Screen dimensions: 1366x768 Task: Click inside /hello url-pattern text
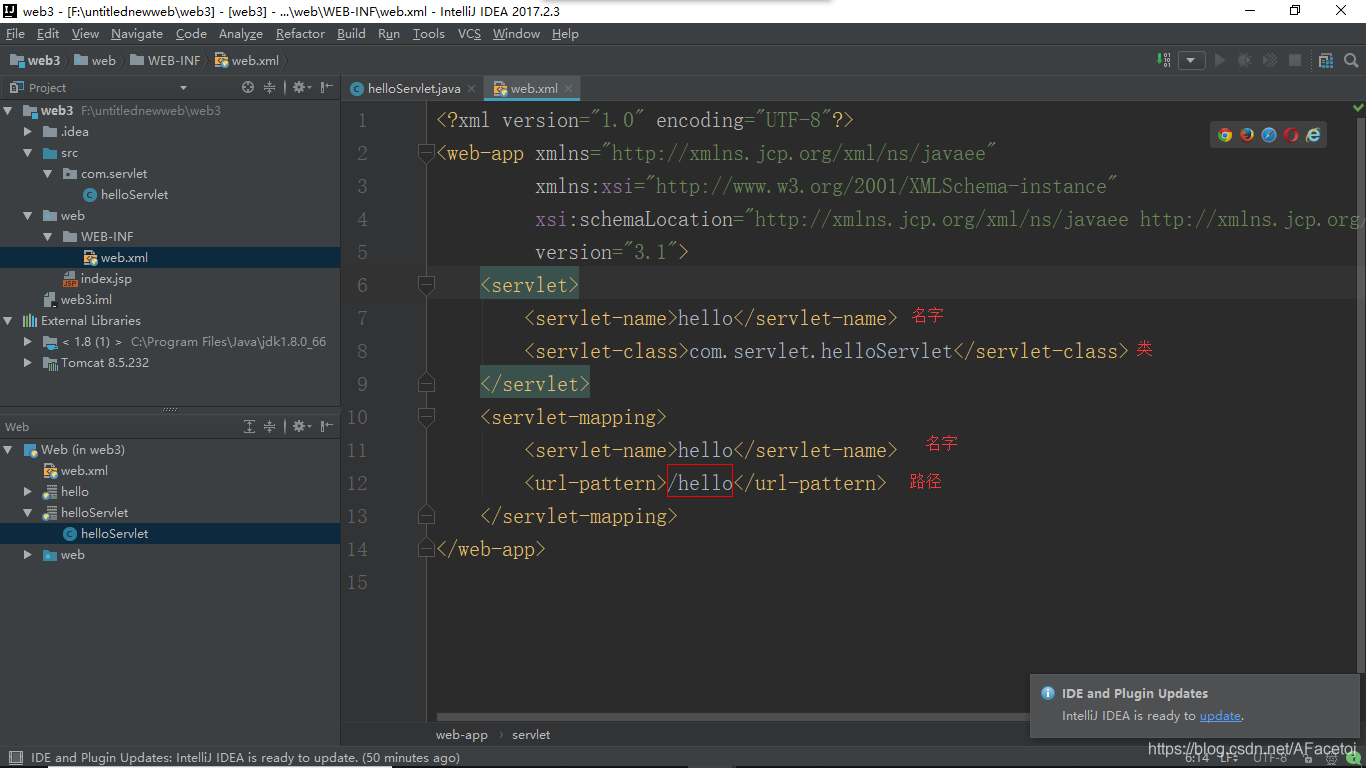[x=700, y=483]
